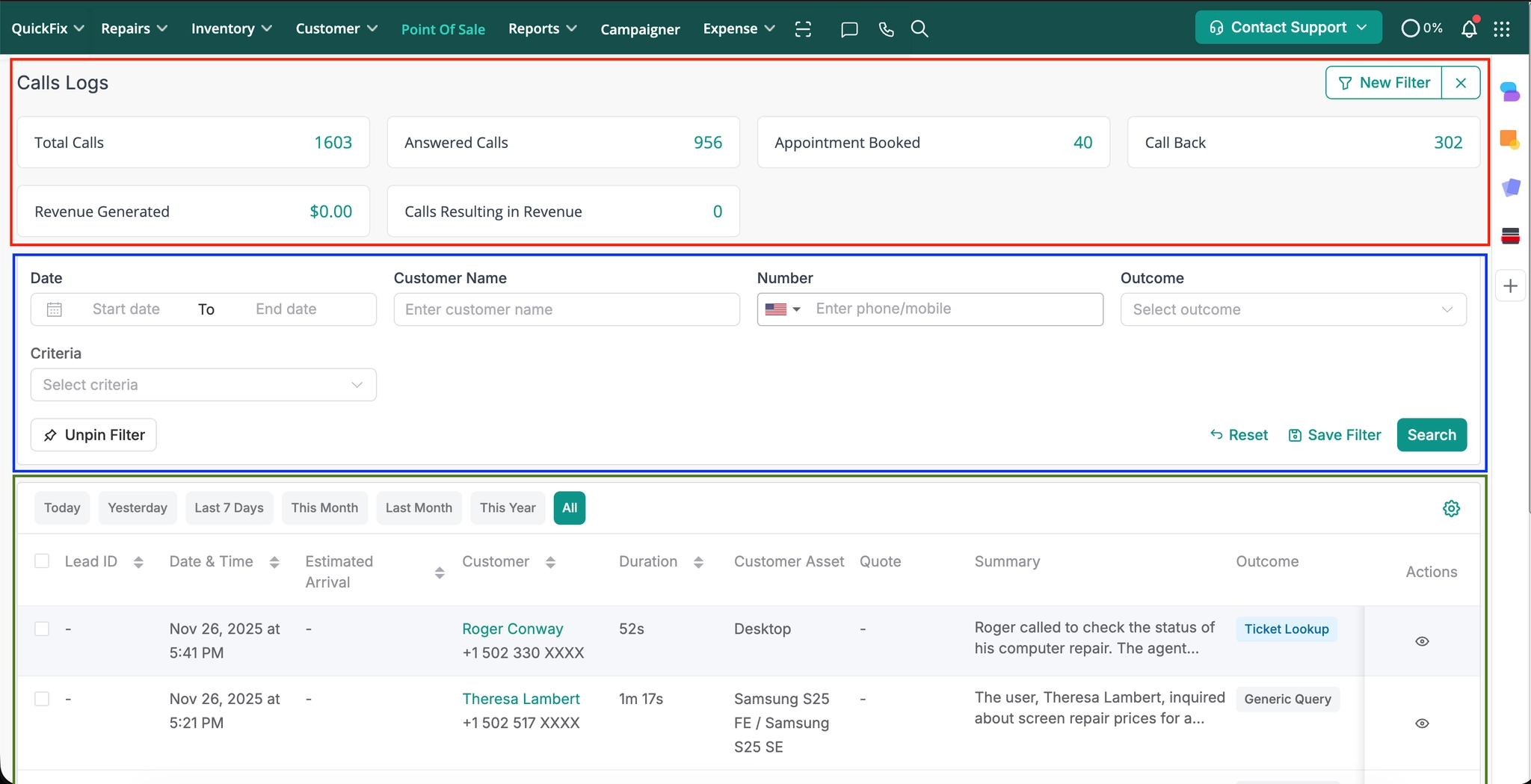This screenshot has height=784, width=1531.
Task: Expand the Select outcome dropdown
Action: tap(1293, 309)
